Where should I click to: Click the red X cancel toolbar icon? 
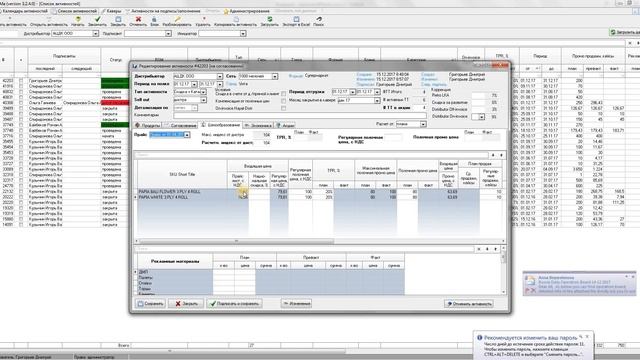click(138, 19)
